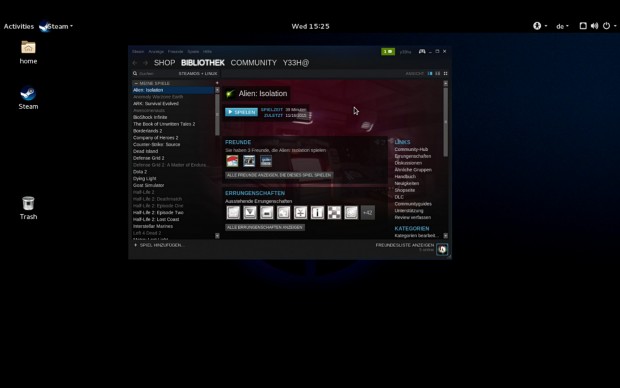Open Activities overview in top panel
The width and height of the screenshot is (620, 388).
point(19,26)
